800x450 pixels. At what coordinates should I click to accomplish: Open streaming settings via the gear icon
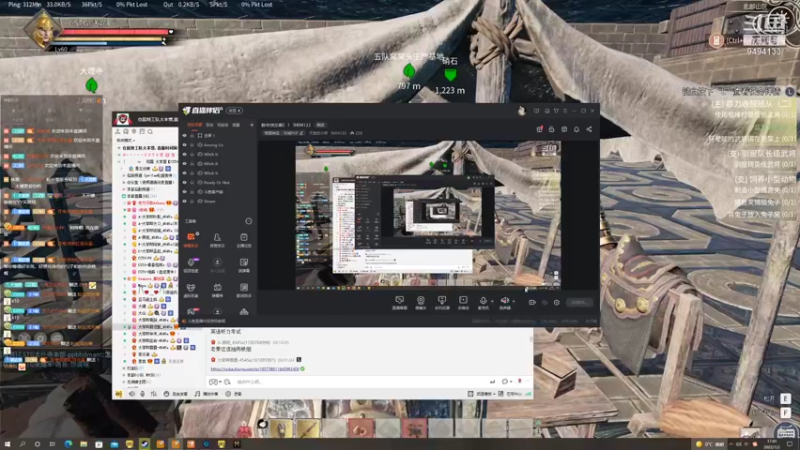pos(557,303)
